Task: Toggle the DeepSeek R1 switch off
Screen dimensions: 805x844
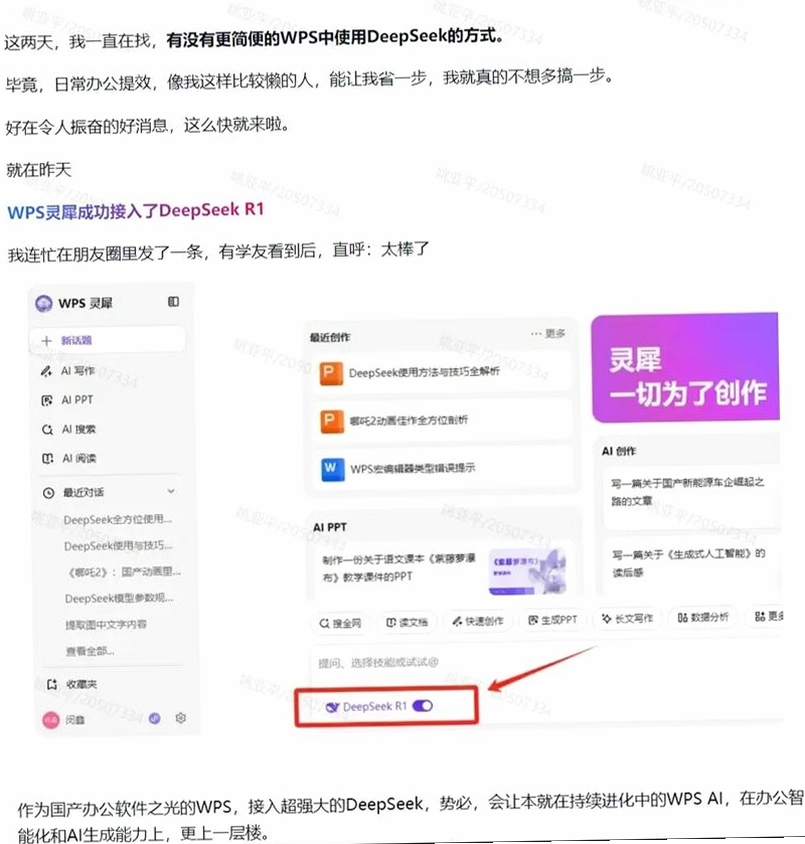Action: (422, 706)
